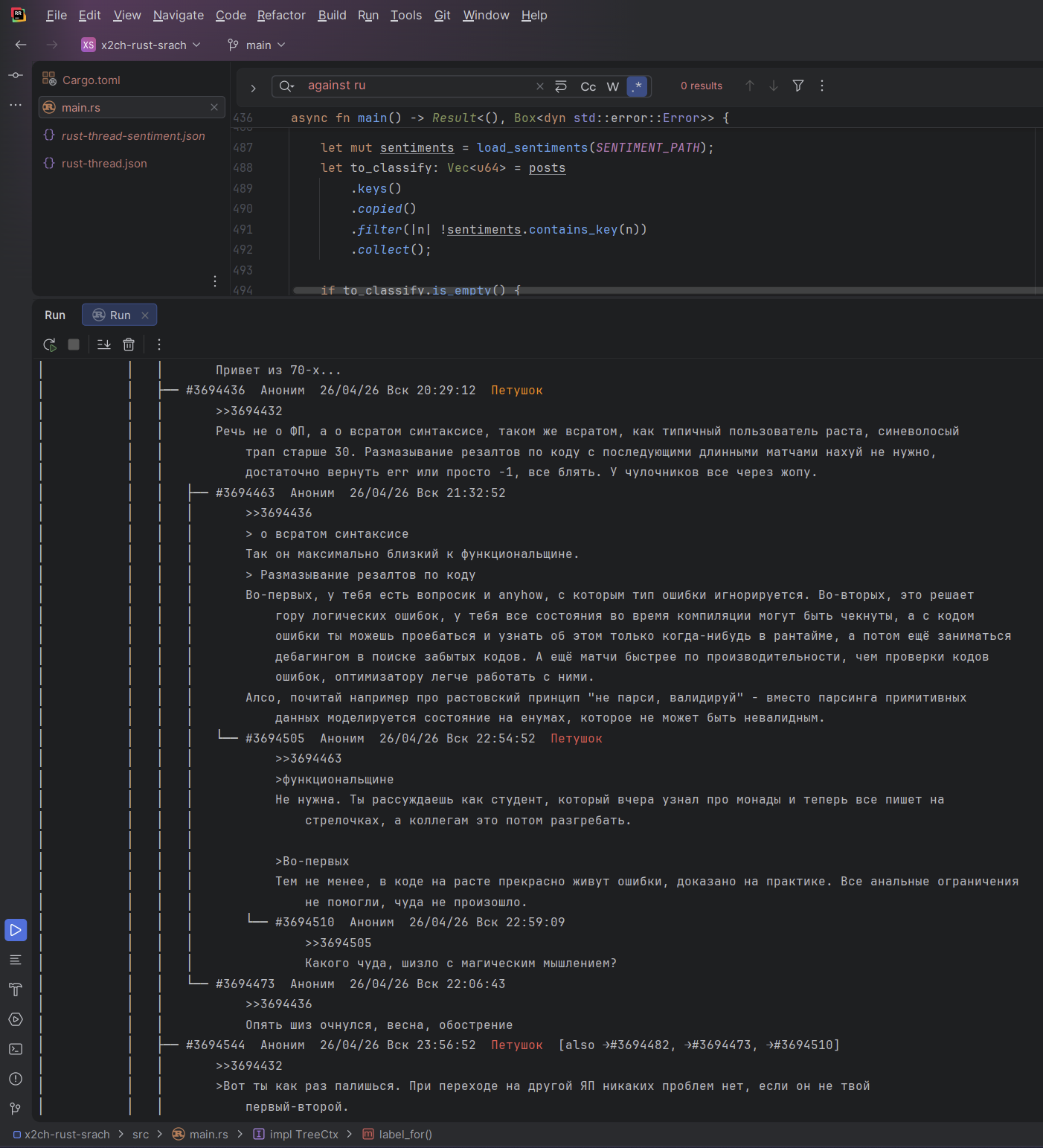Switch to Cargo.toml file tab
Image resolution: width=1043 pixels, height=1148 pixels.
pyautogui.click(x=132, y=80)
